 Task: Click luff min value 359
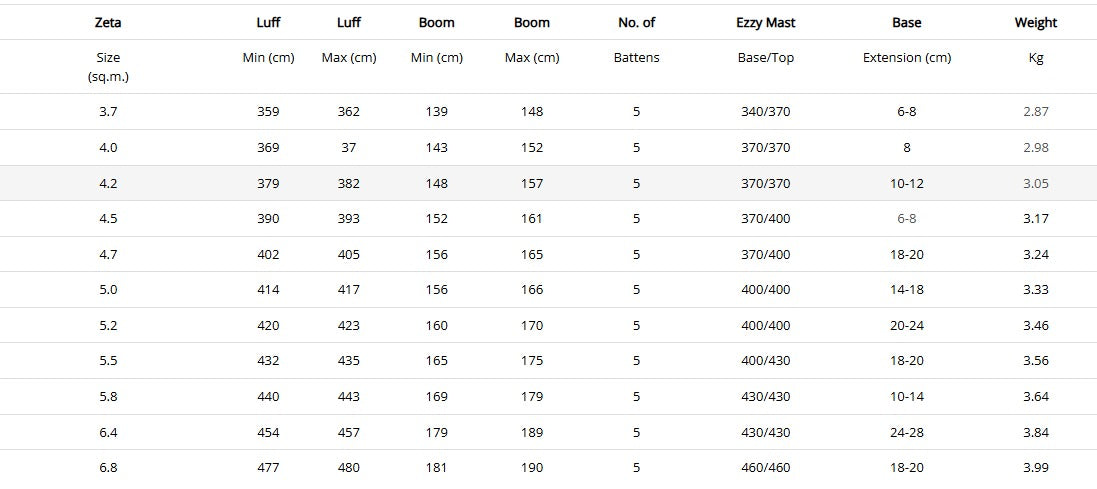(x=268, y=111)
